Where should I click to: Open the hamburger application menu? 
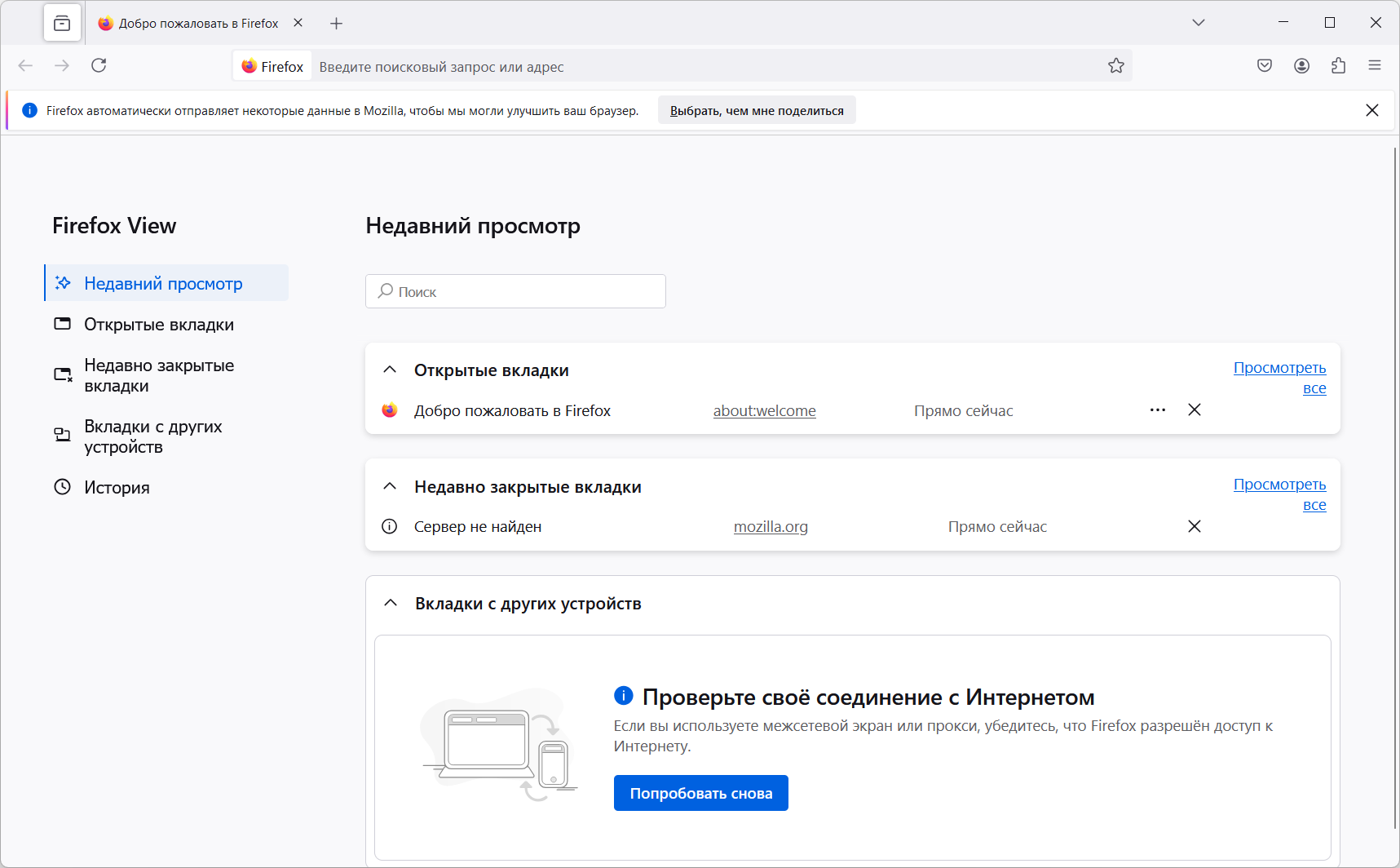[1375, 65]
